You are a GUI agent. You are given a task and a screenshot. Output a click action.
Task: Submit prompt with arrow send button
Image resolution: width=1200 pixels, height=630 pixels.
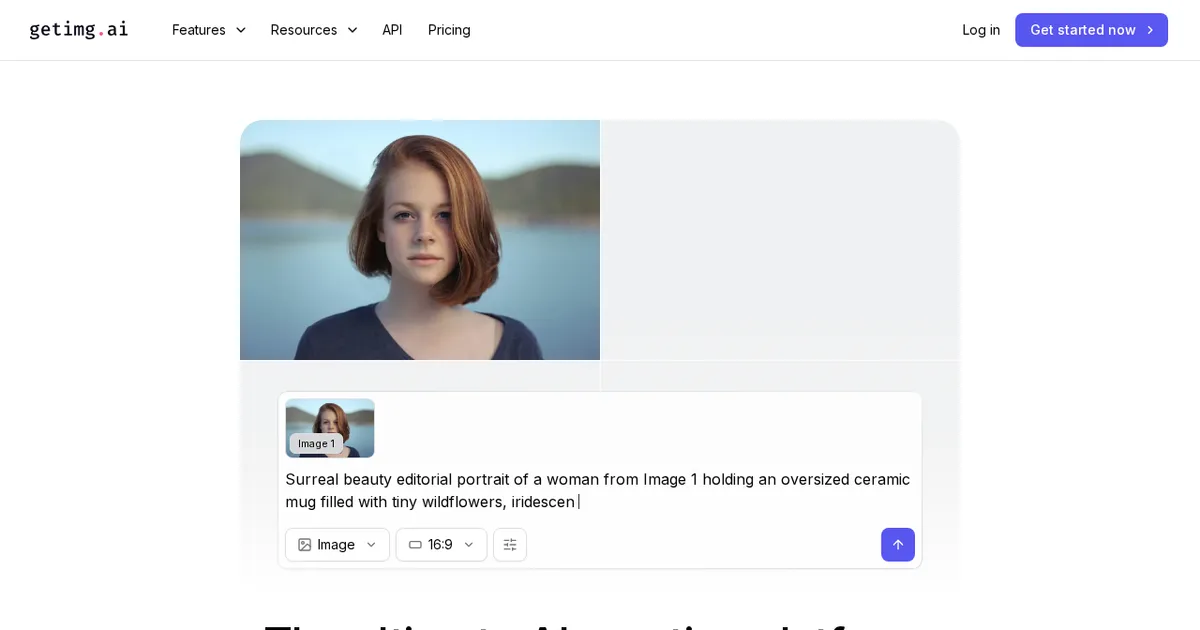coord(898,545)
